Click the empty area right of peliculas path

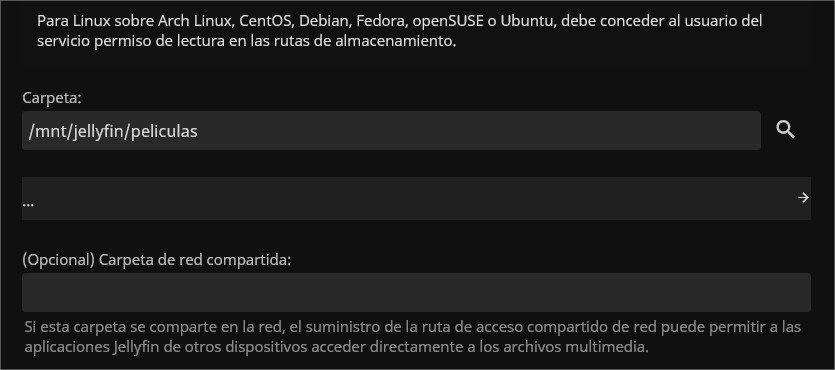point(479,130)
